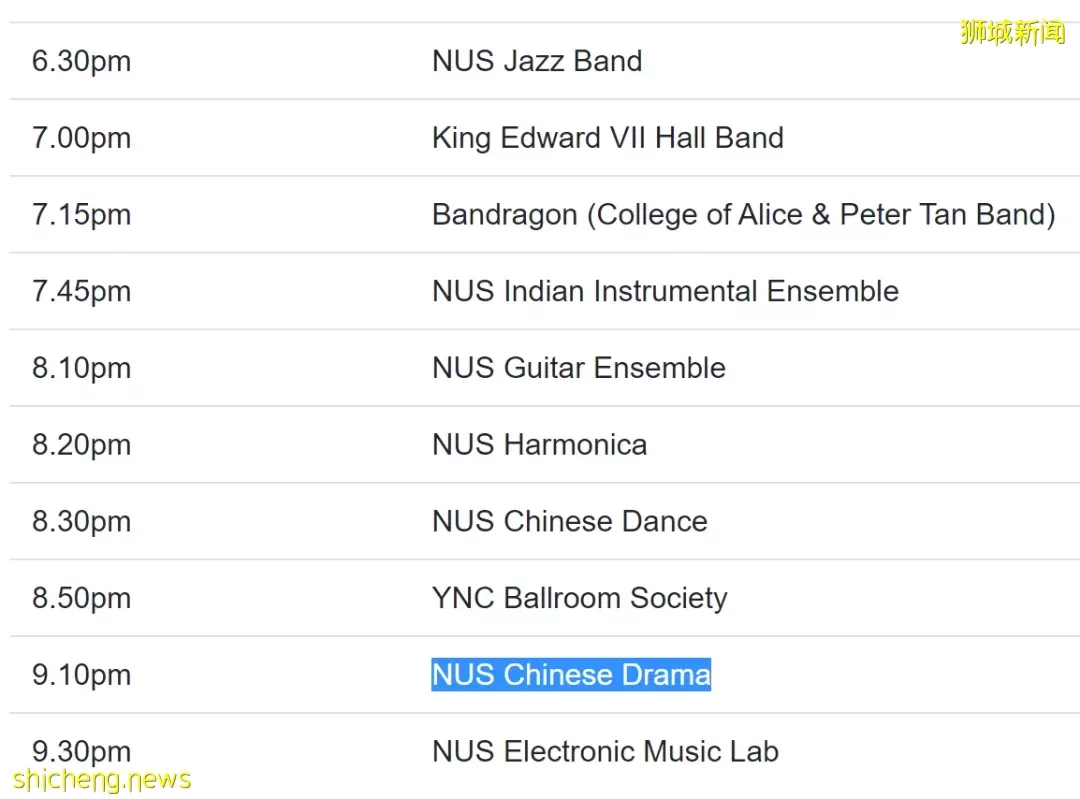Click the shicheng.news watermark link
The image size is (1080, 799).
tap(101, 780)
